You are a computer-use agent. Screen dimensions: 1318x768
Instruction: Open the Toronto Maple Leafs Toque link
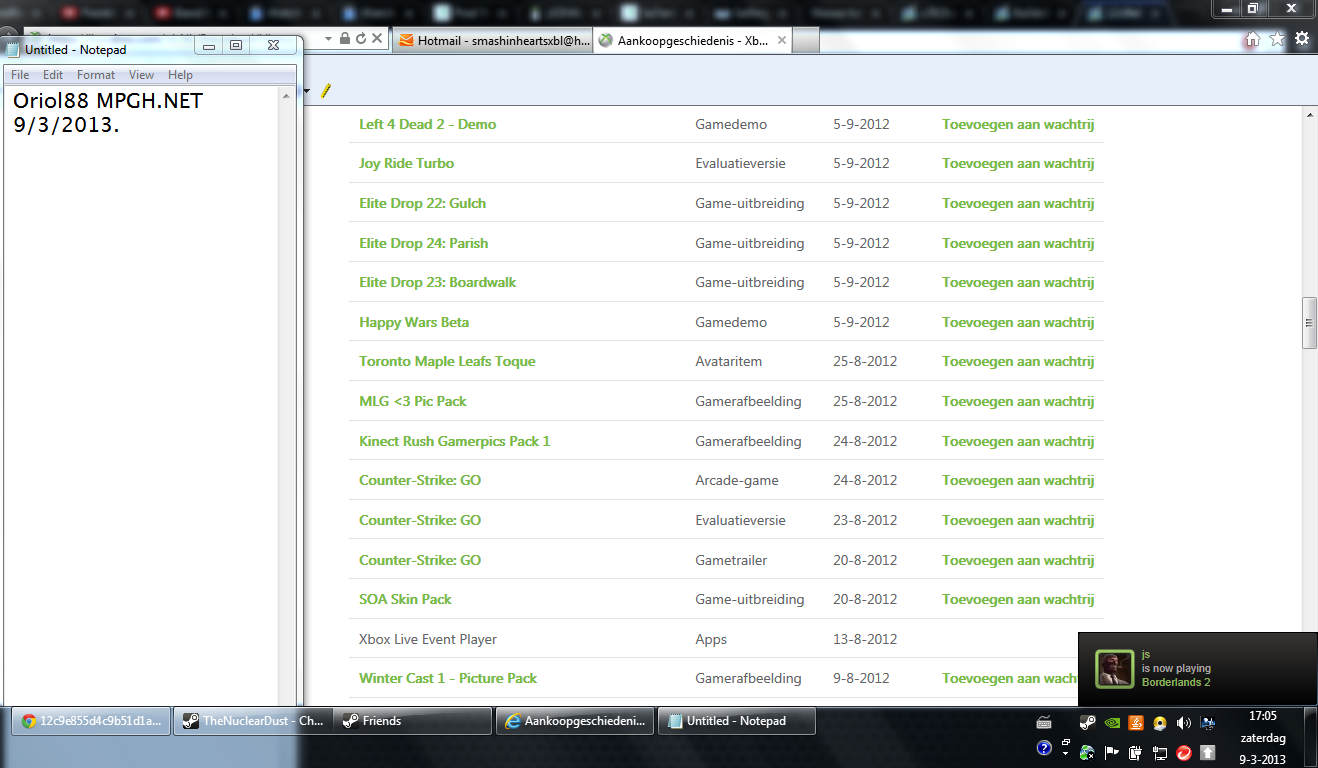click(x=447, y=361)
